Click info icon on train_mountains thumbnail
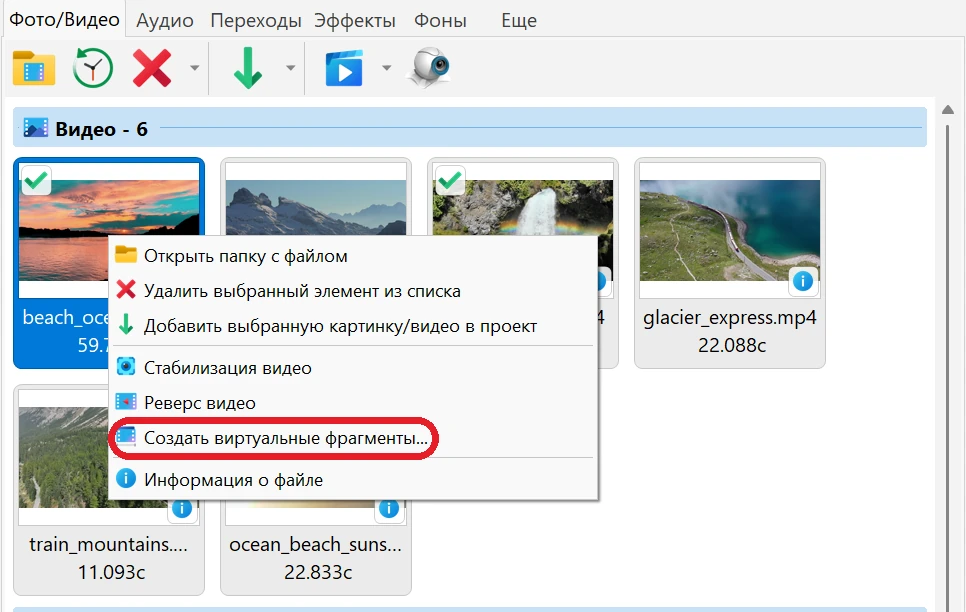Image resolution: width=966 pixels, height=612 pixels. 182,509
